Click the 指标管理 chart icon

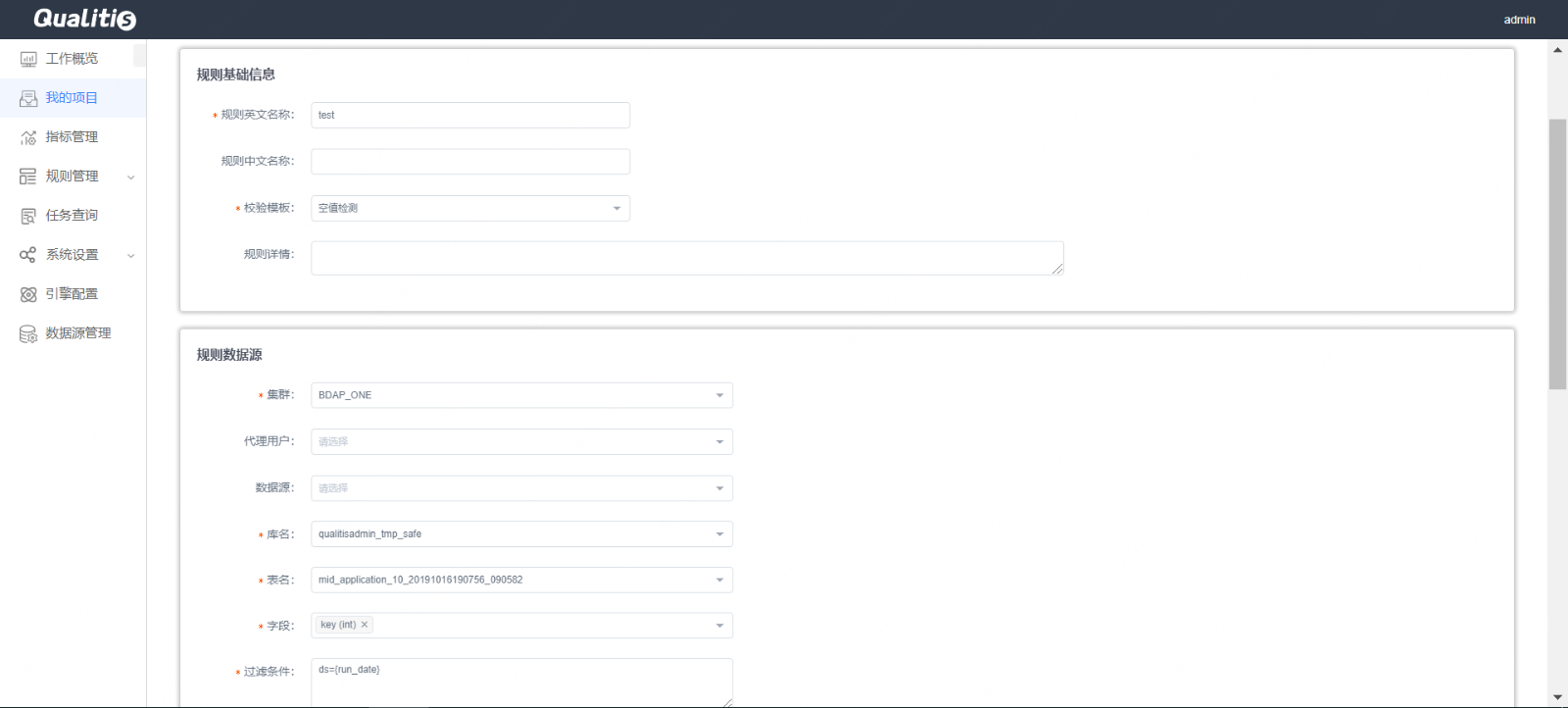click(x=28, y=137)
